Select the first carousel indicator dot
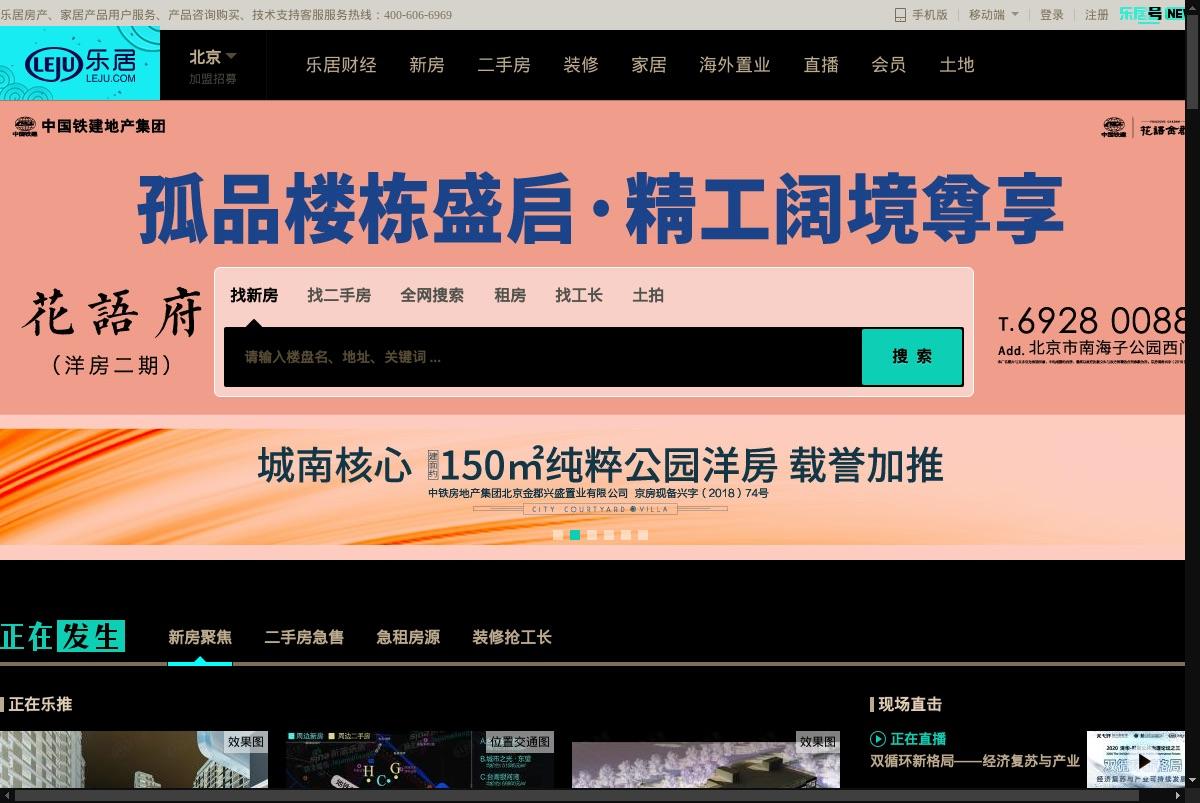Image resolution: width=1200 pixels, height=803 pixels. point(558,535)
